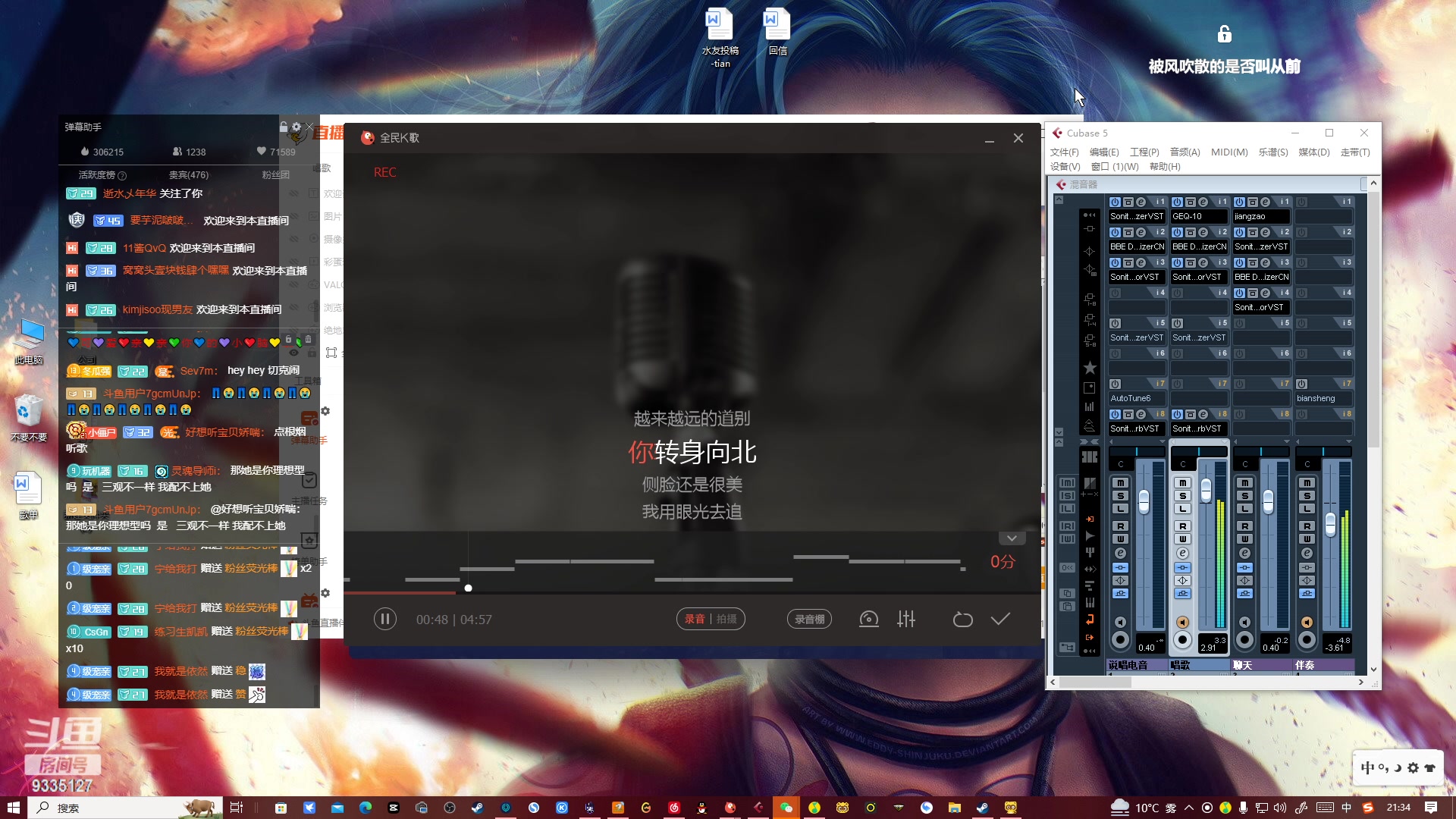The width and height of the screenshot is (1456, 819).
Task: Click the AutoTune6 insert slot
Action: 1136,398
